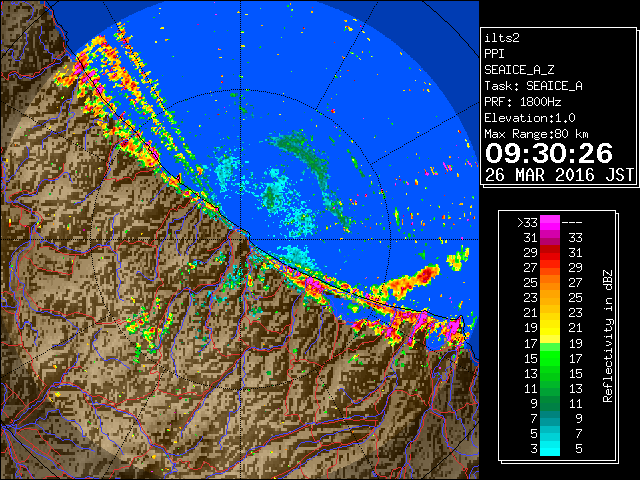Pick the yellow 19 to 21 dBZ swatch
Image resolution: width=640 pixels, height=480 pixels.
coord(550,328)
